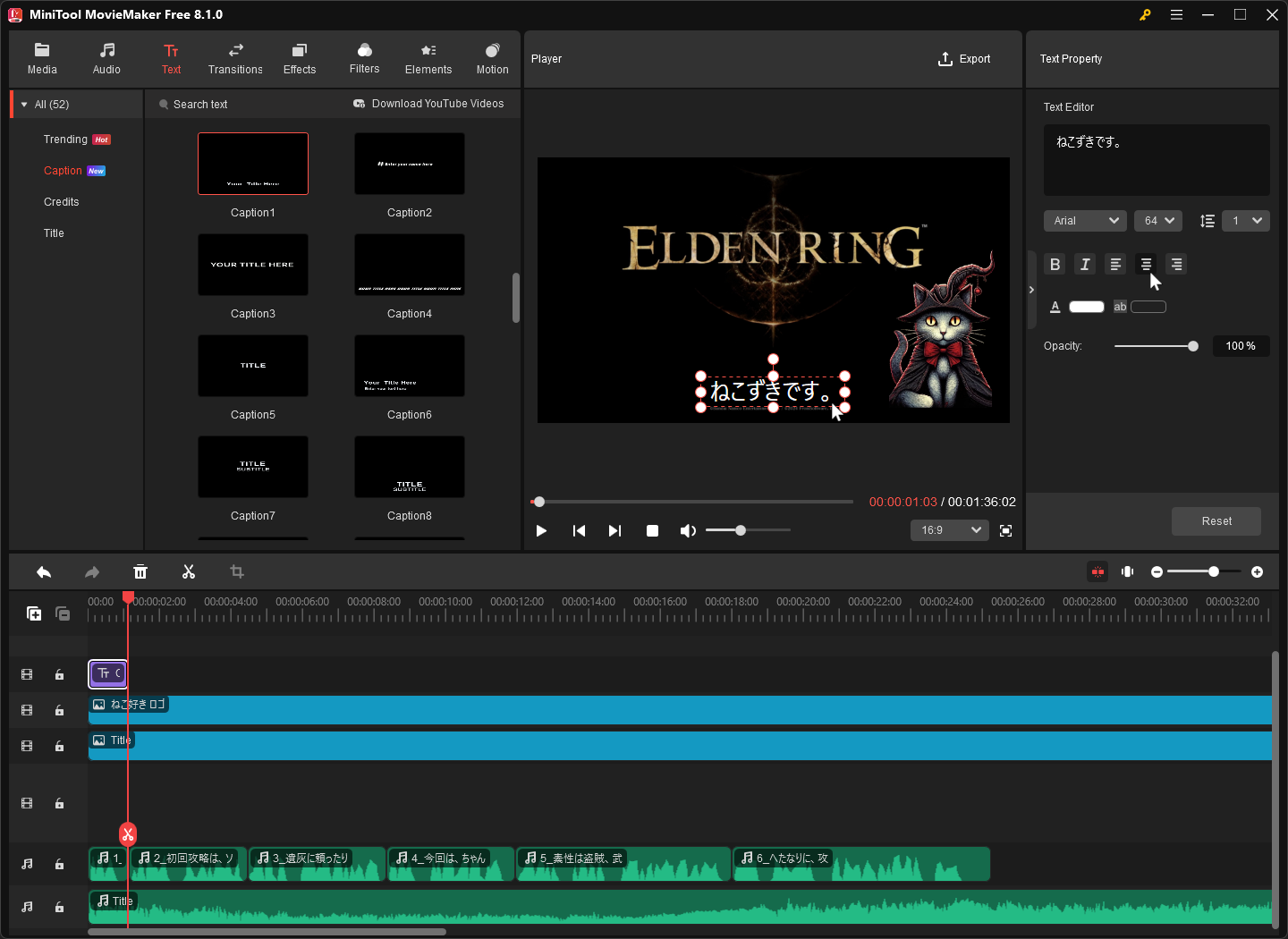Lock the text track

[x=59, y=674]
